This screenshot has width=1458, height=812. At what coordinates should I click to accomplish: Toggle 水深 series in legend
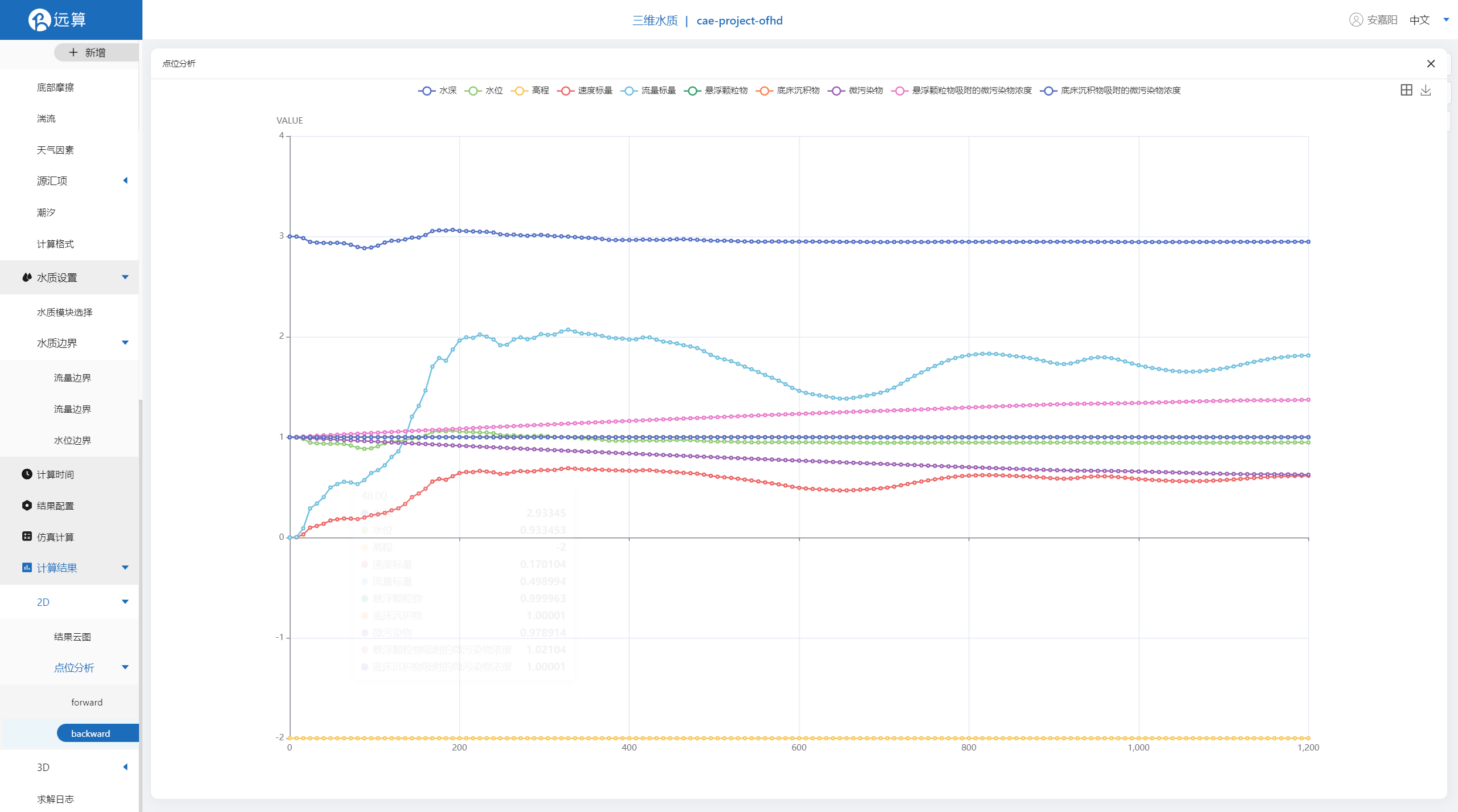tap(437, 91)
